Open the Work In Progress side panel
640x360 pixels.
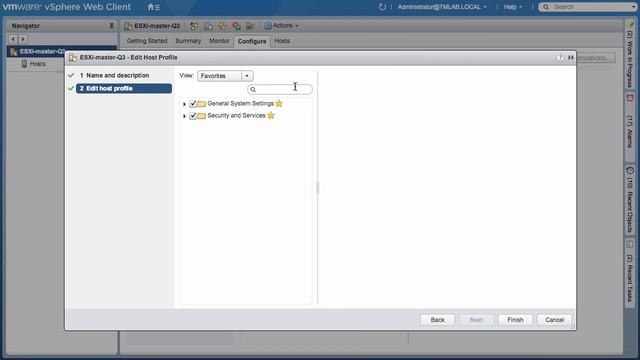(630, 55)
